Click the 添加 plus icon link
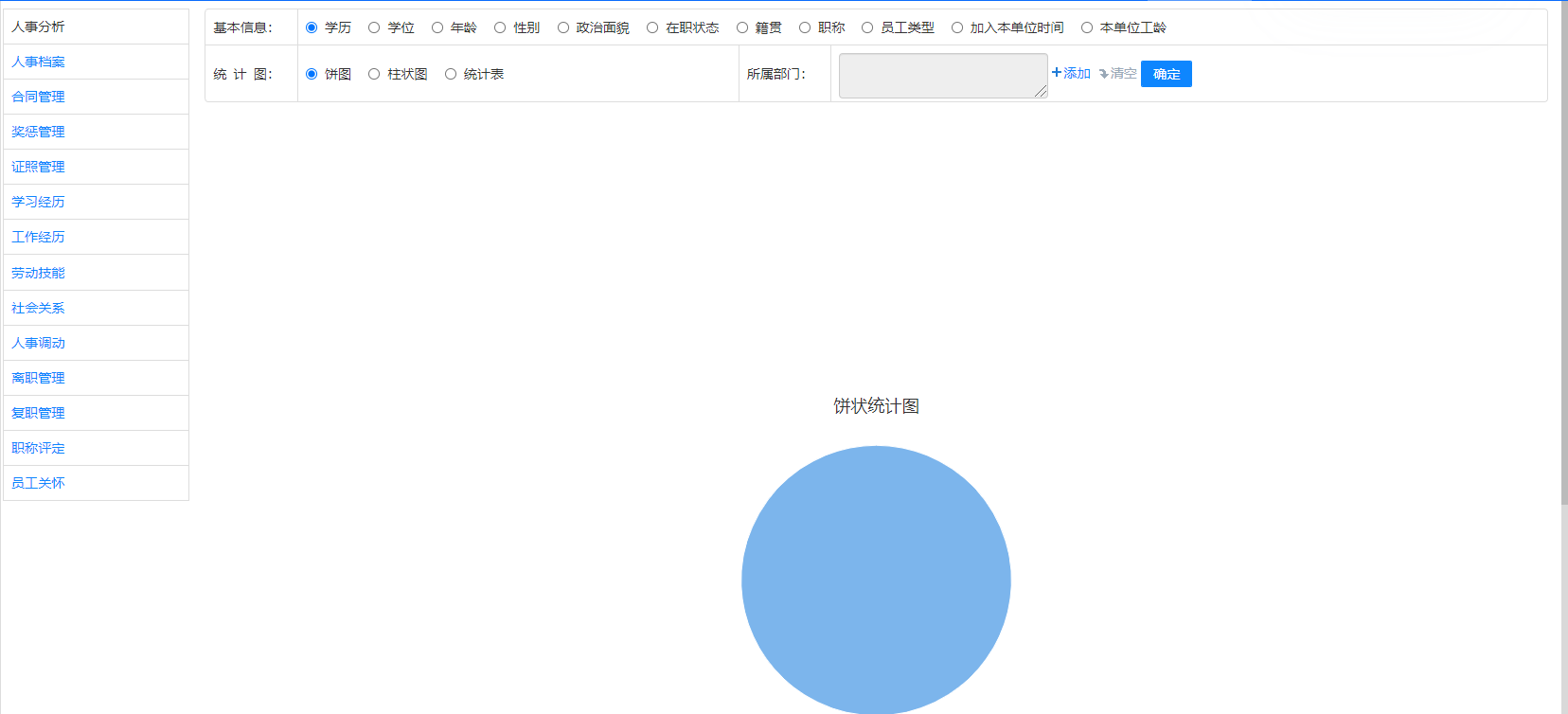1568x714 pixels. click(x=1071, y=73)
